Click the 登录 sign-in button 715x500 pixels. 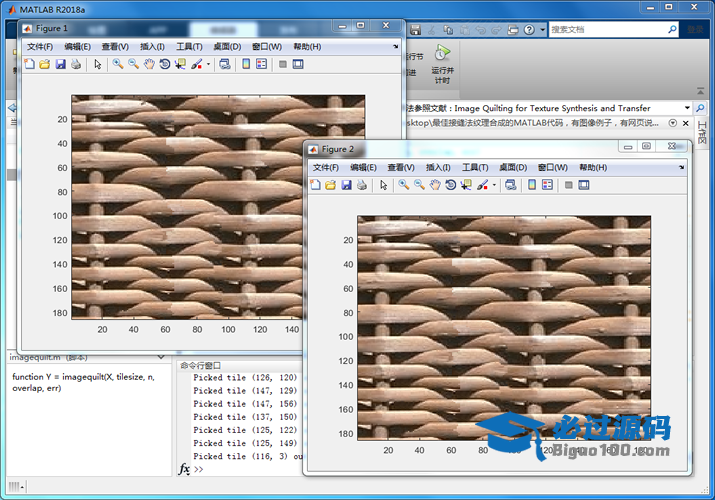693,30
